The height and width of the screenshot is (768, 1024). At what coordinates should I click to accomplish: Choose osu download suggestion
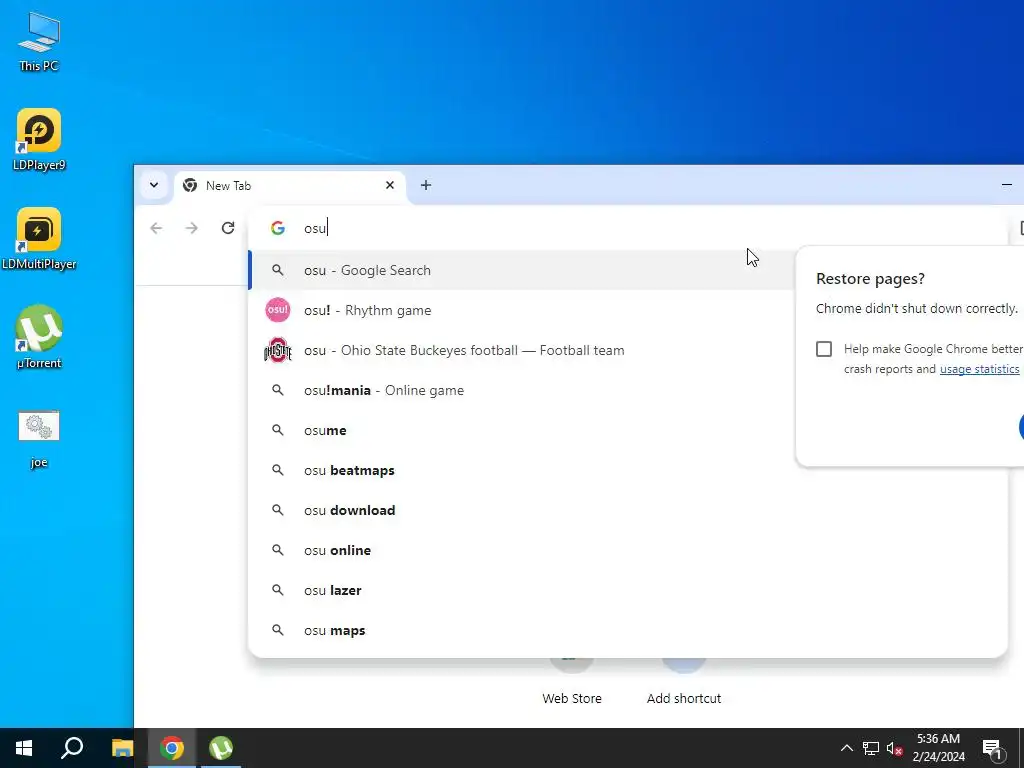pos(627,510)
